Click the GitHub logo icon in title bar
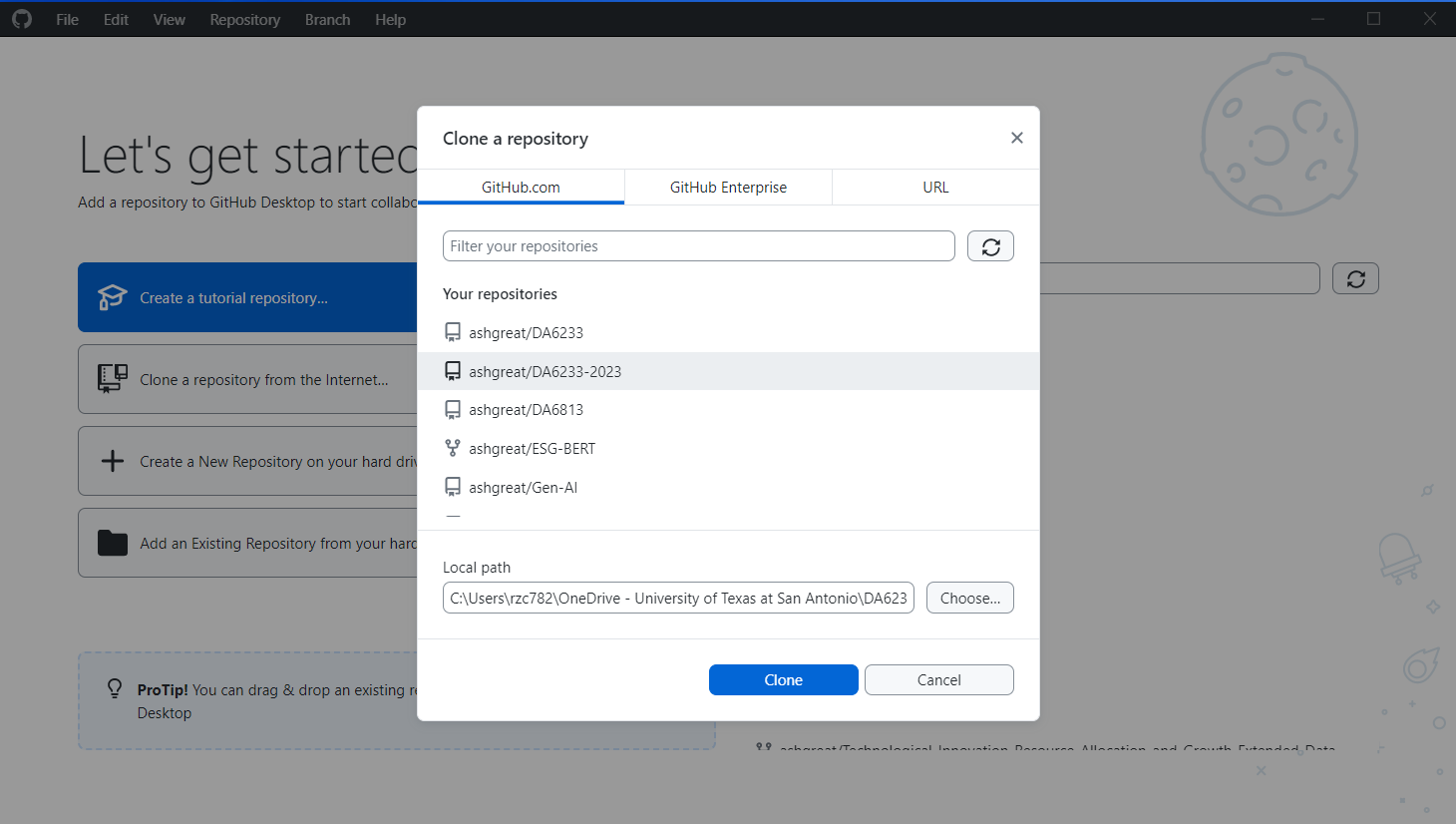 click(22, 19)
